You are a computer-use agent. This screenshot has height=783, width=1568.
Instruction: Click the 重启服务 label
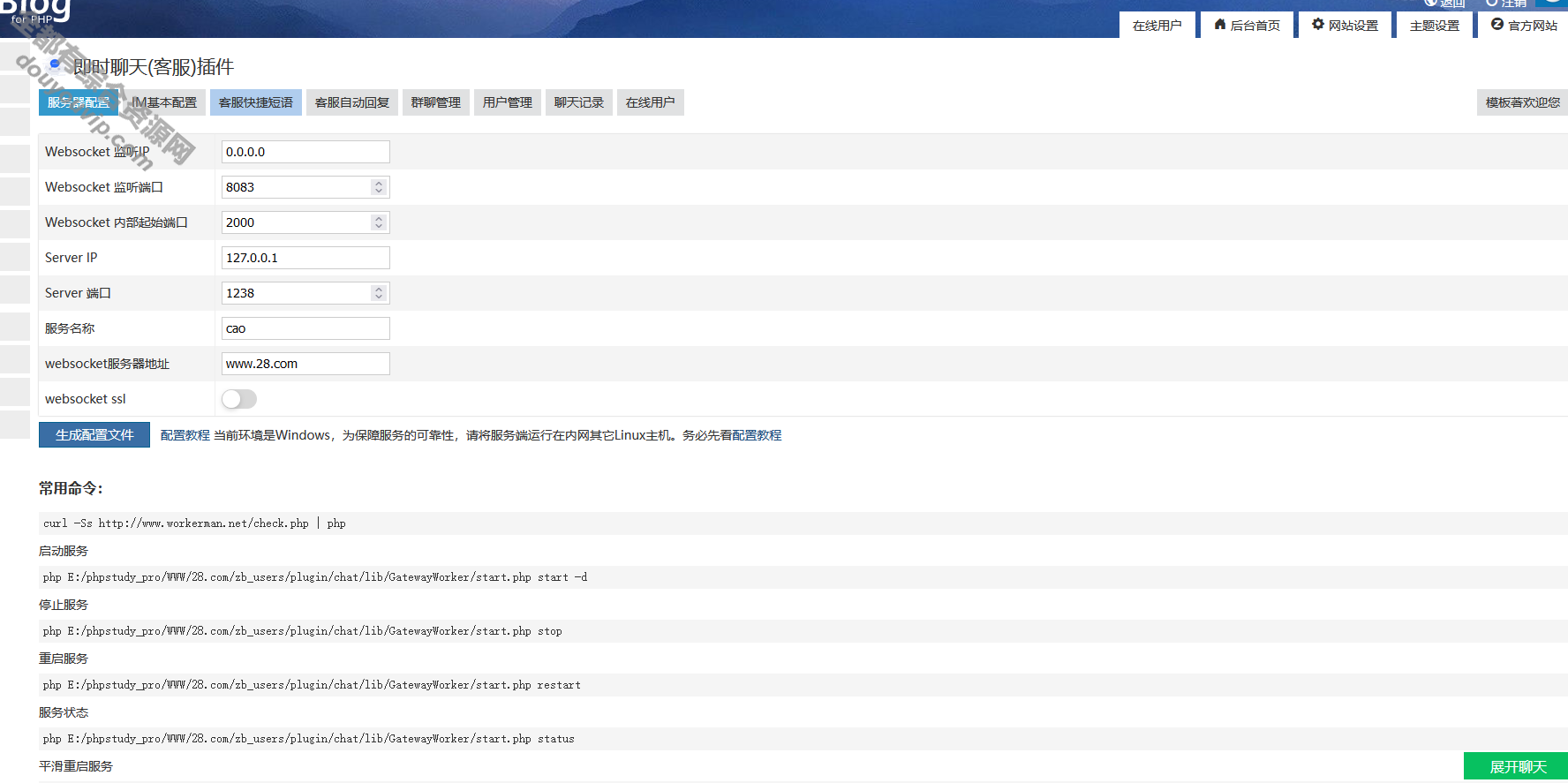click(x=64, y=659)
